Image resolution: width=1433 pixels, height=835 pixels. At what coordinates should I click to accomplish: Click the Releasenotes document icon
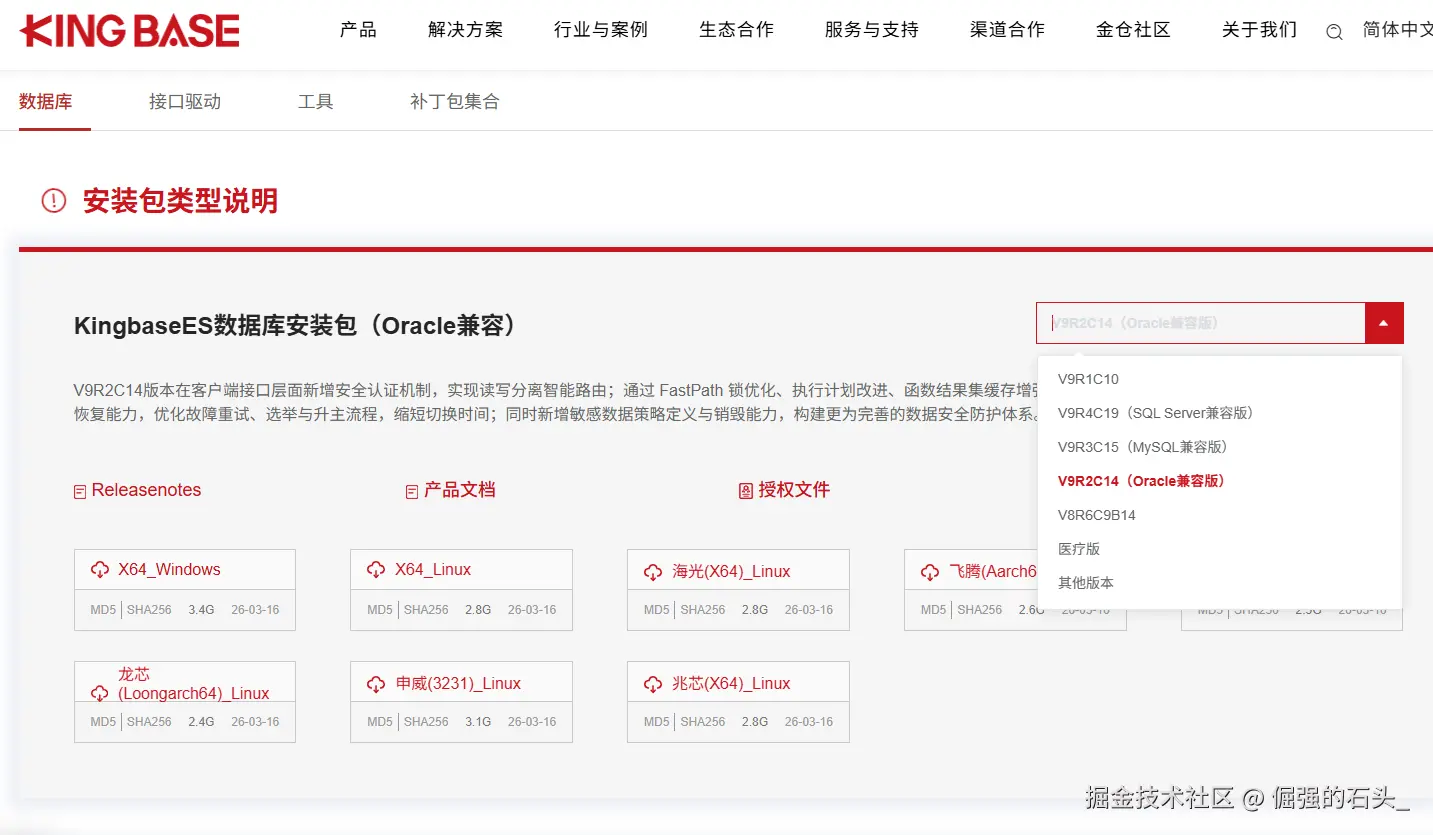click(x=80, y=492)
